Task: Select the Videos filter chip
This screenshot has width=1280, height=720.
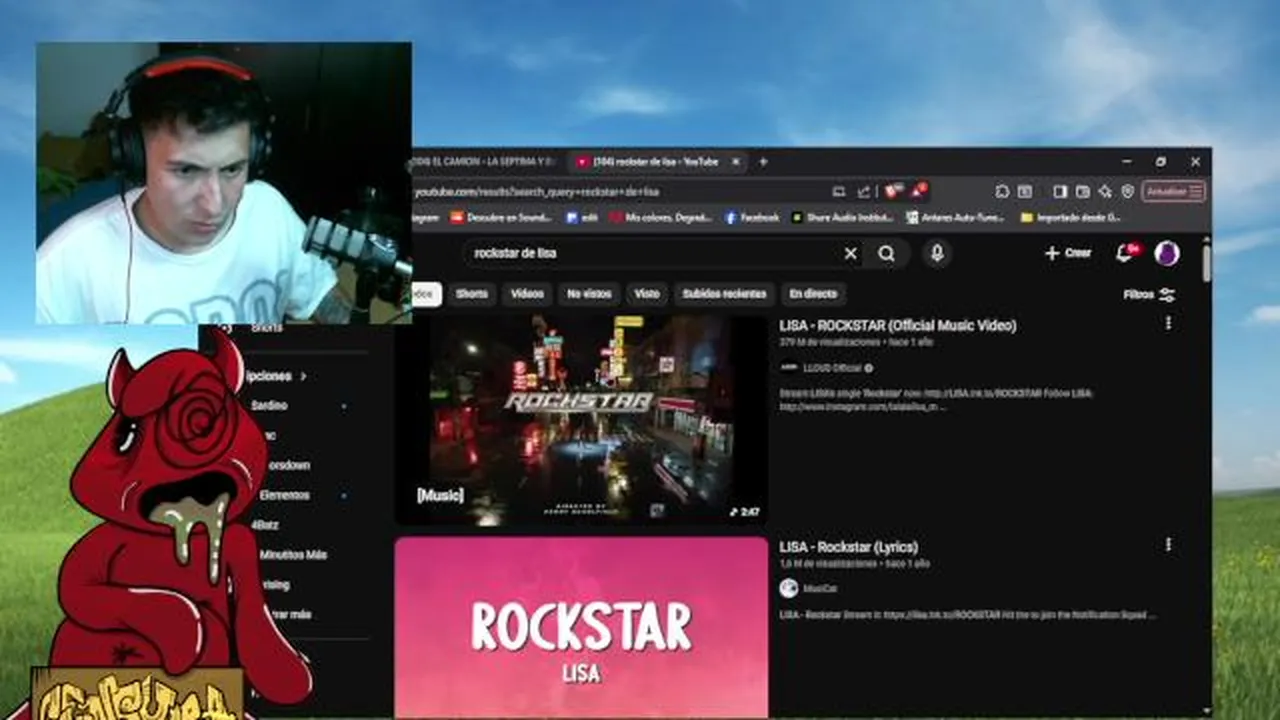Action: coord(527,293)
